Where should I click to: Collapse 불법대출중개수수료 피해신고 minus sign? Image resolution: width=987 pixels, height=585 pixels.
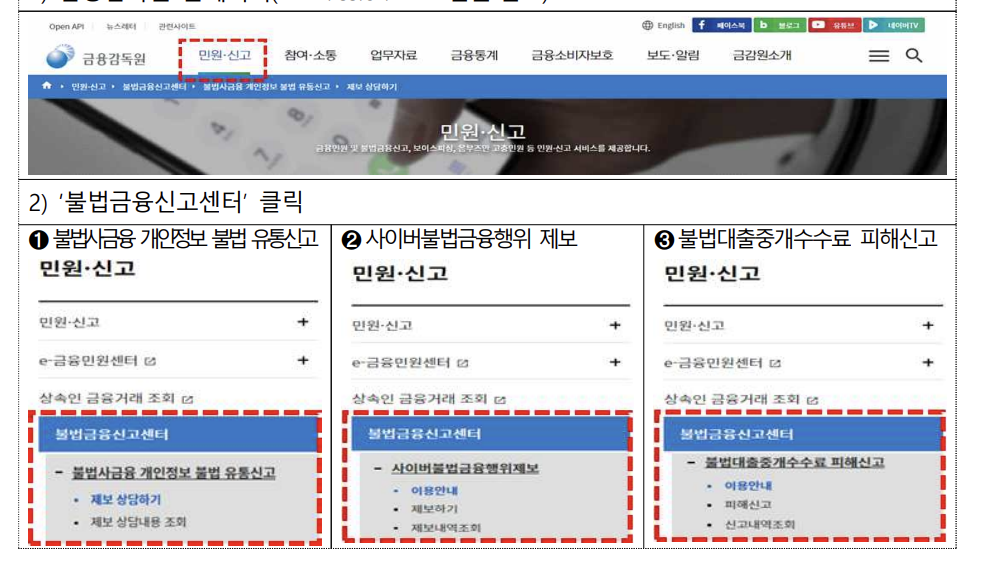click(x=691, y=463)
